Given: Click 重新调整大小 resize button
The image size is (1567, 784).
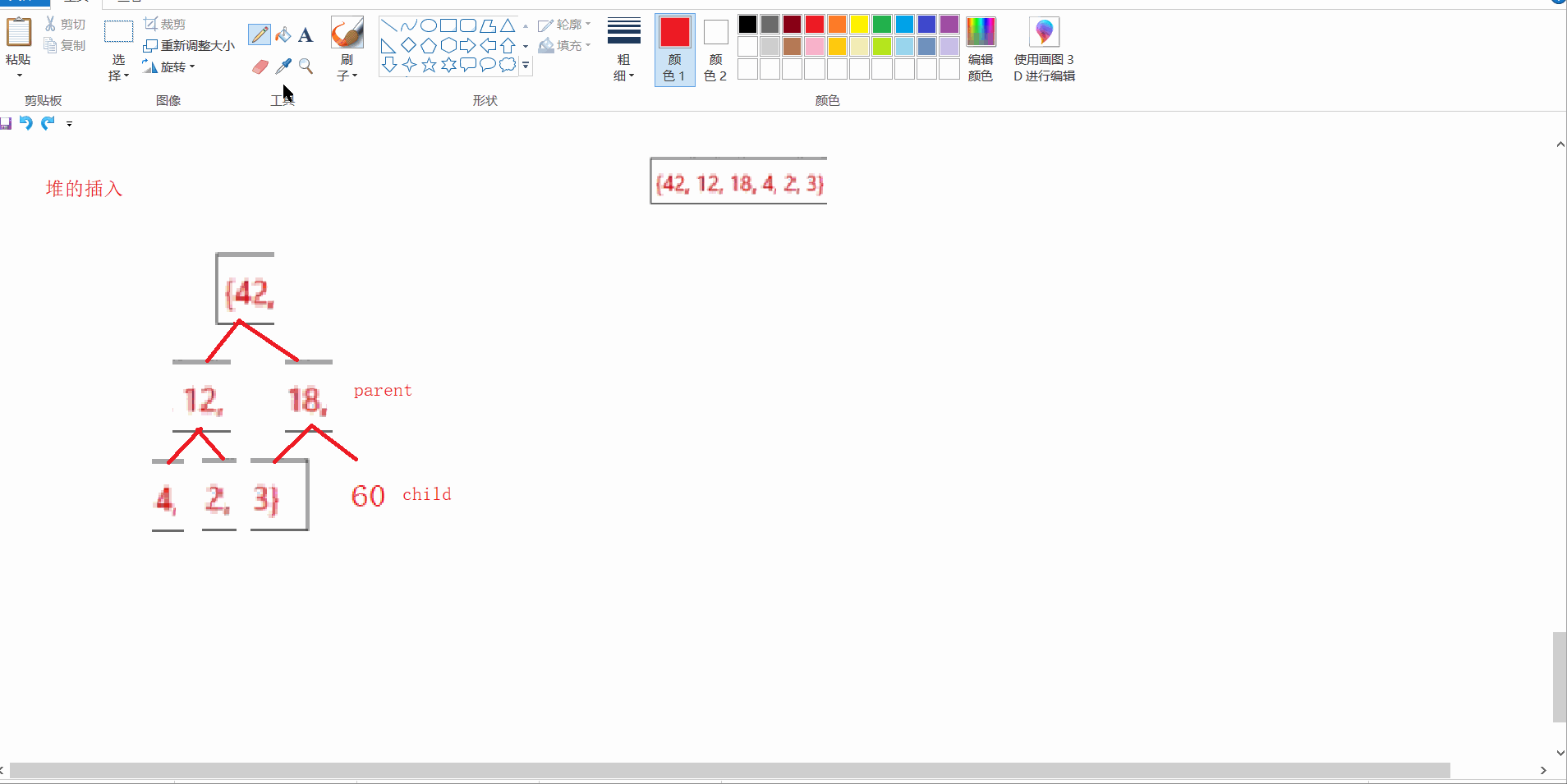Looking at the screenshot, I should (x=189, y=46).
